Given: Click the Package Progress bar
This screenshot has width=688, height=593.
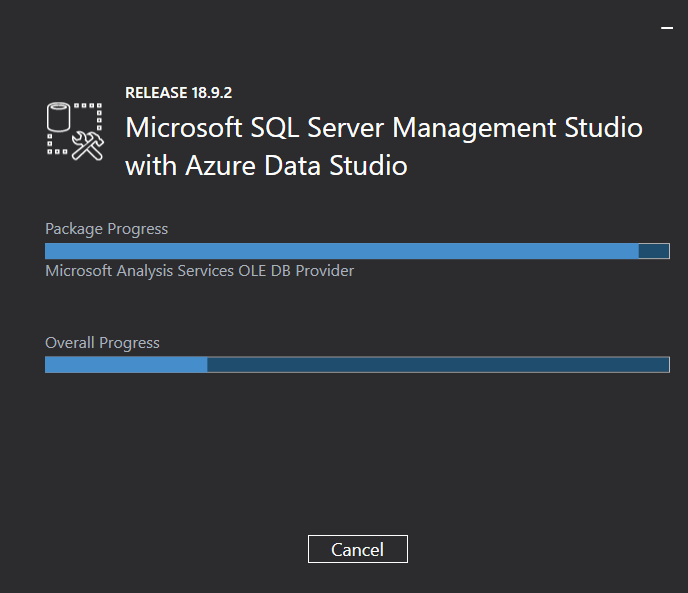Looking at the screenshot, I should [357, 251].
